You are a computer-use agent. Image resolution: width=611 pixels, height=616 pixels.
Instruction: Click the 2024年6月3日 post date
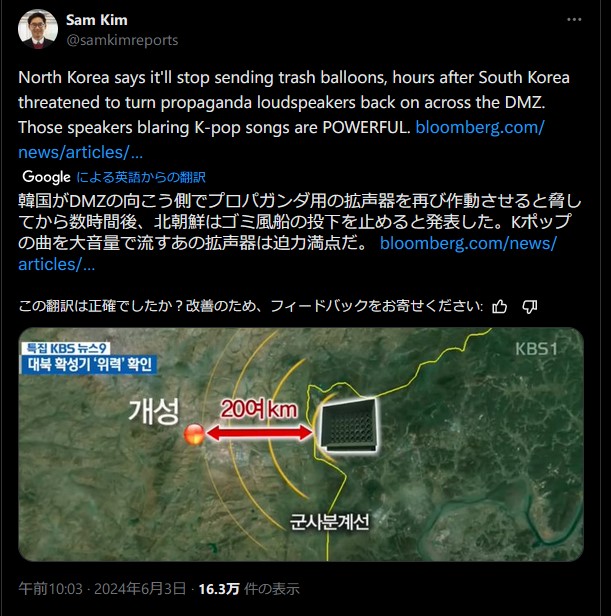click(140, 588)
